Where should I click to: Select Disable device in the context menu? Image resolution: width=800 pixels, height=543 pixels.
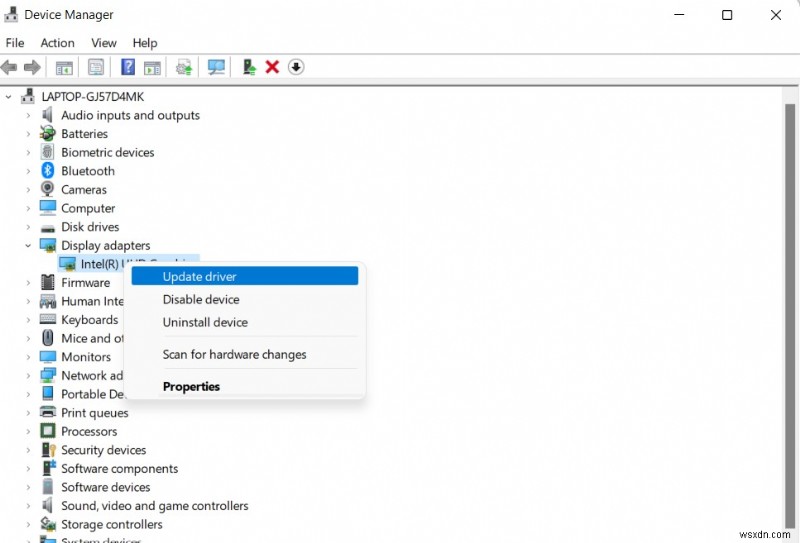201,299
